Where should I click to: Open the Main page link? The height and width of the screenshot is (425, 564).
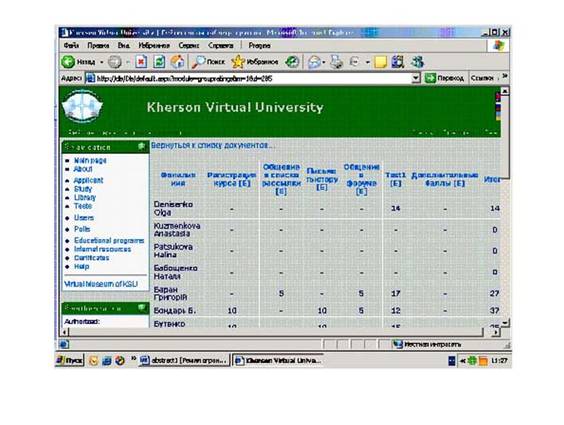(90, 160)
